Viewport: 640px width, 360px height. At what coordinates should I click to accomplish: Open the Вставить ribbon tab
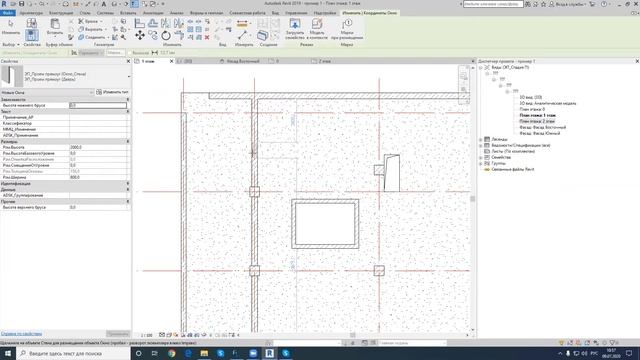(128, 13)
